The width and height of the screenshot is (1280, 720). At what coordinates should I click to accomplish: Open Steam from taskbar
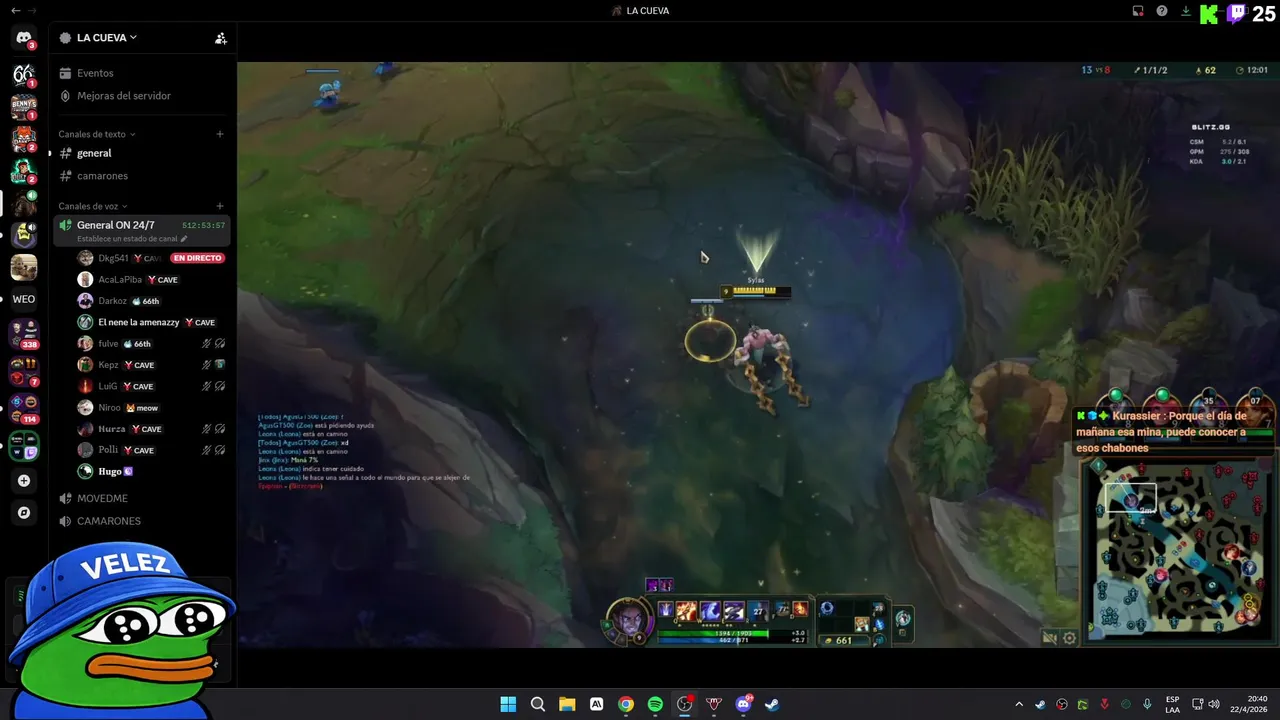(x=772, y=704)
